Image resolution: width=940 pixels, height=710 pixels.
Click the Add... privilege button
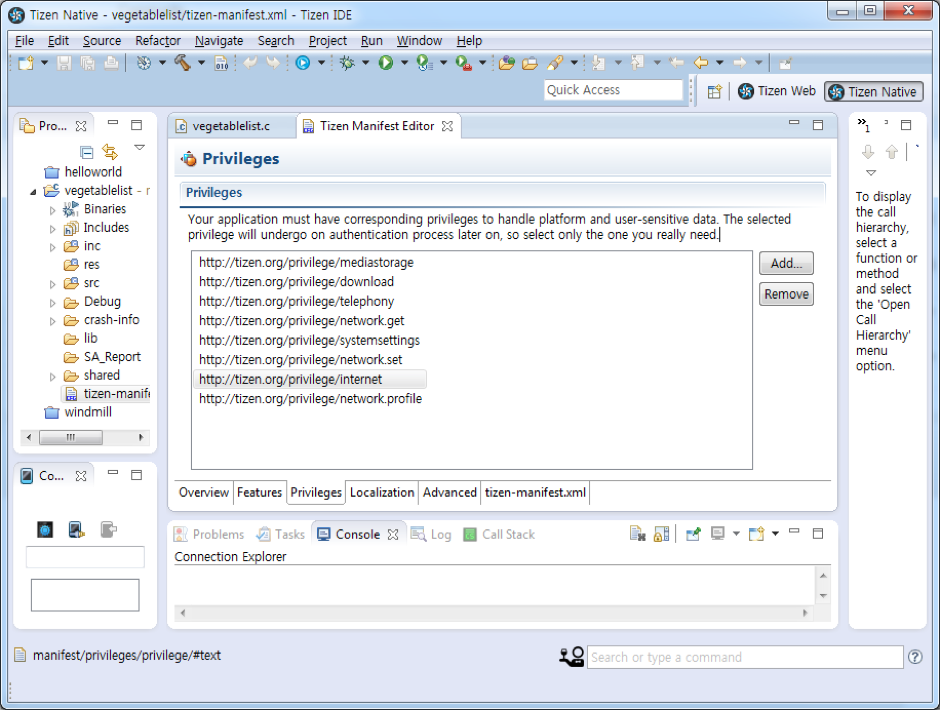pyautogui.click(x=786, y=263)
